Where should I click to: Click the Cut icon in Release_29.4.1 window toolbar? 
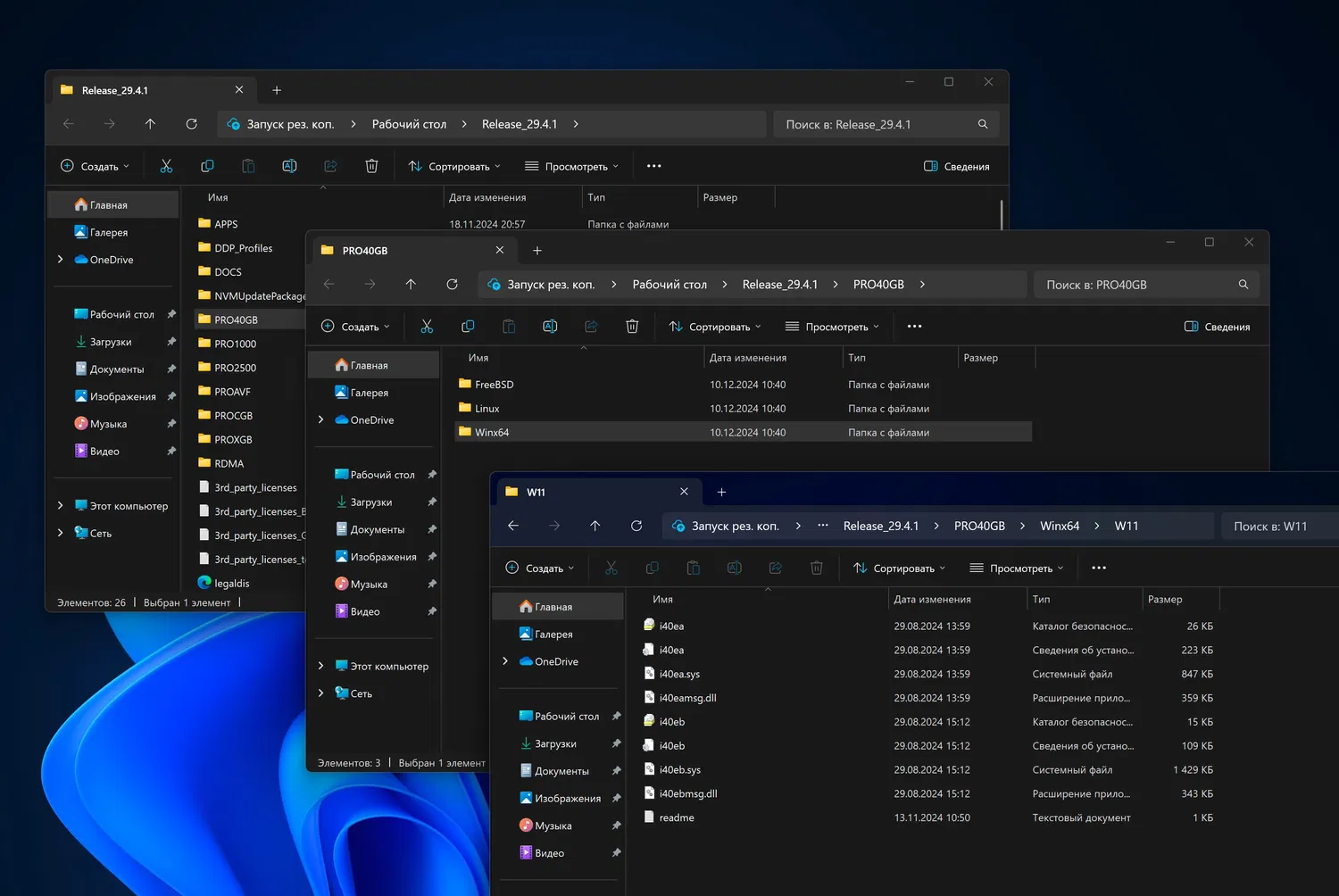point(166,166)
